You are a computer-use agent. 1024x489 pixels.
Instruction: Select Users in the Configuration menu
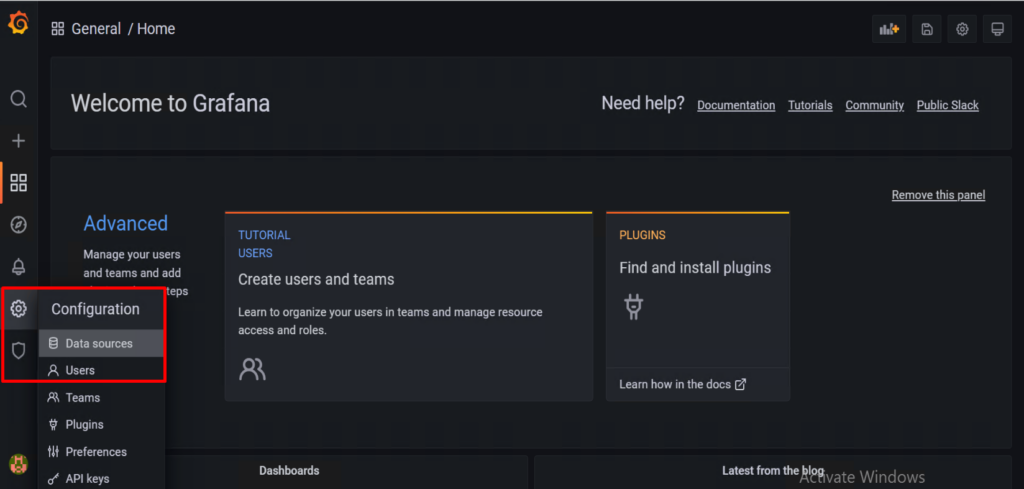pyautogui.click(x=80, y=371)
